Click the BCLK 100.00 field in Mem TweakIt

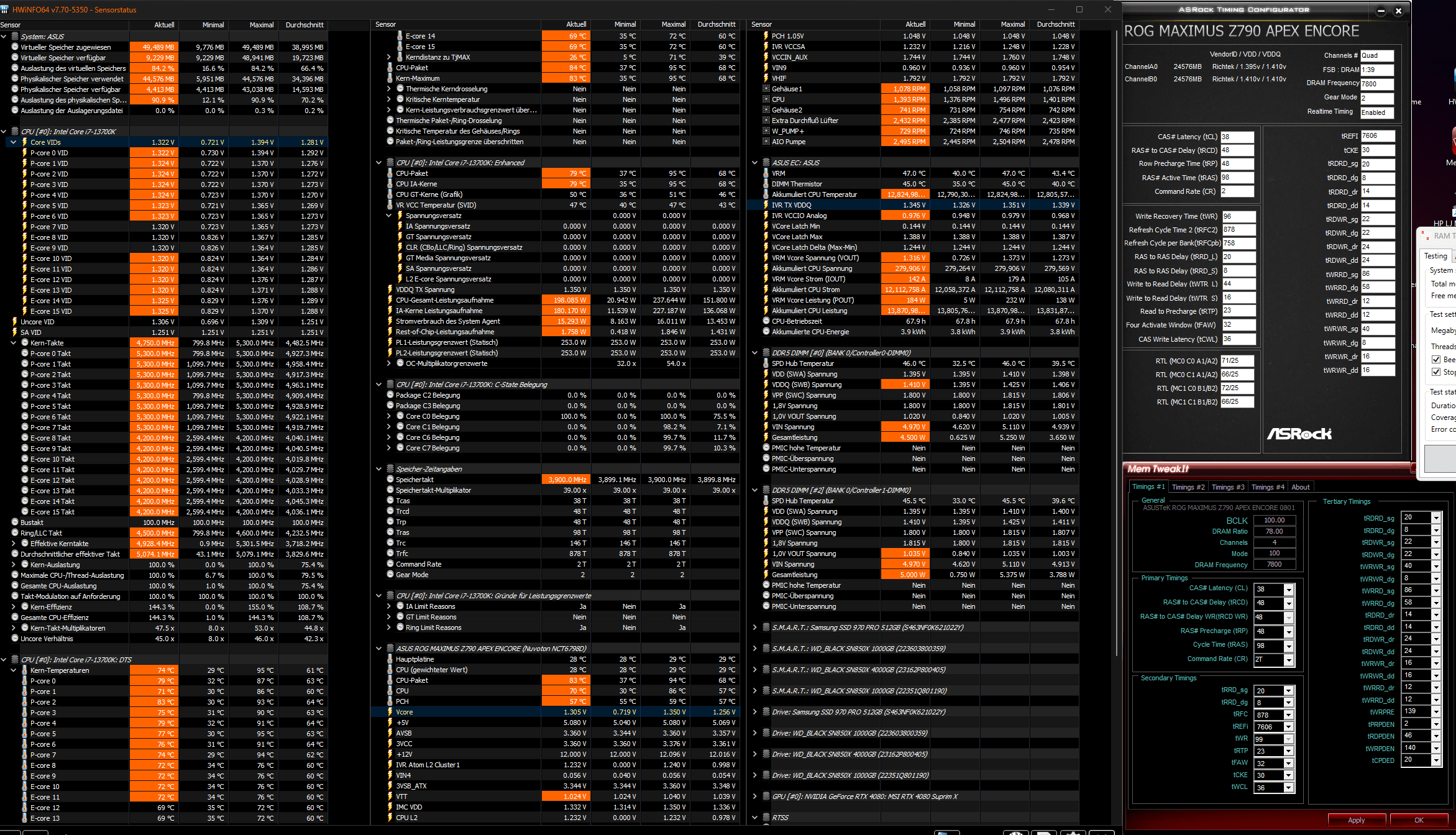1274,521
